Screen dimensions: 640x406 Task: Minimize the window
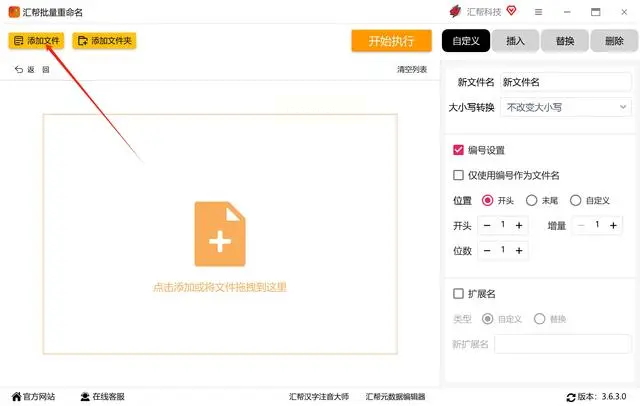click(x=567, y=12)
